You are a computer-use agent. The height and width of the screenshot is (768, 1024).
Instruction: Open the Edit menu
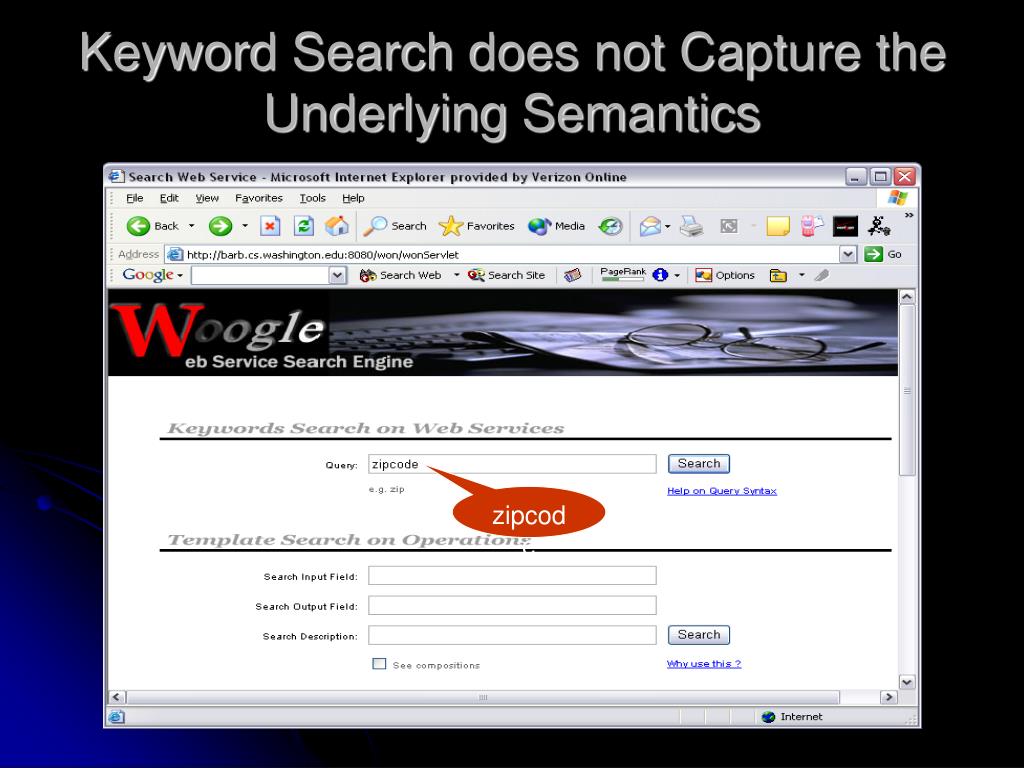click(x=169, y=198)
